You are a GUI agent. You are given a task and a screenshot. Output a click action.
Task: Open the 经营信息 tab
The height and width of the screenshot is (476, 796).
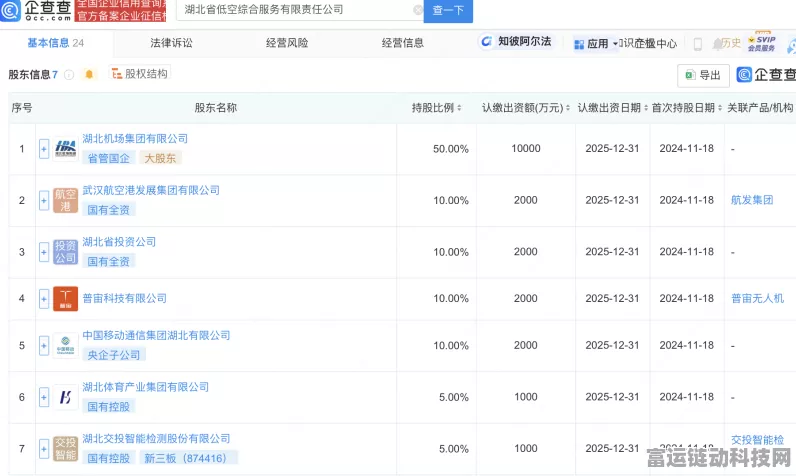tap(403, 43)
